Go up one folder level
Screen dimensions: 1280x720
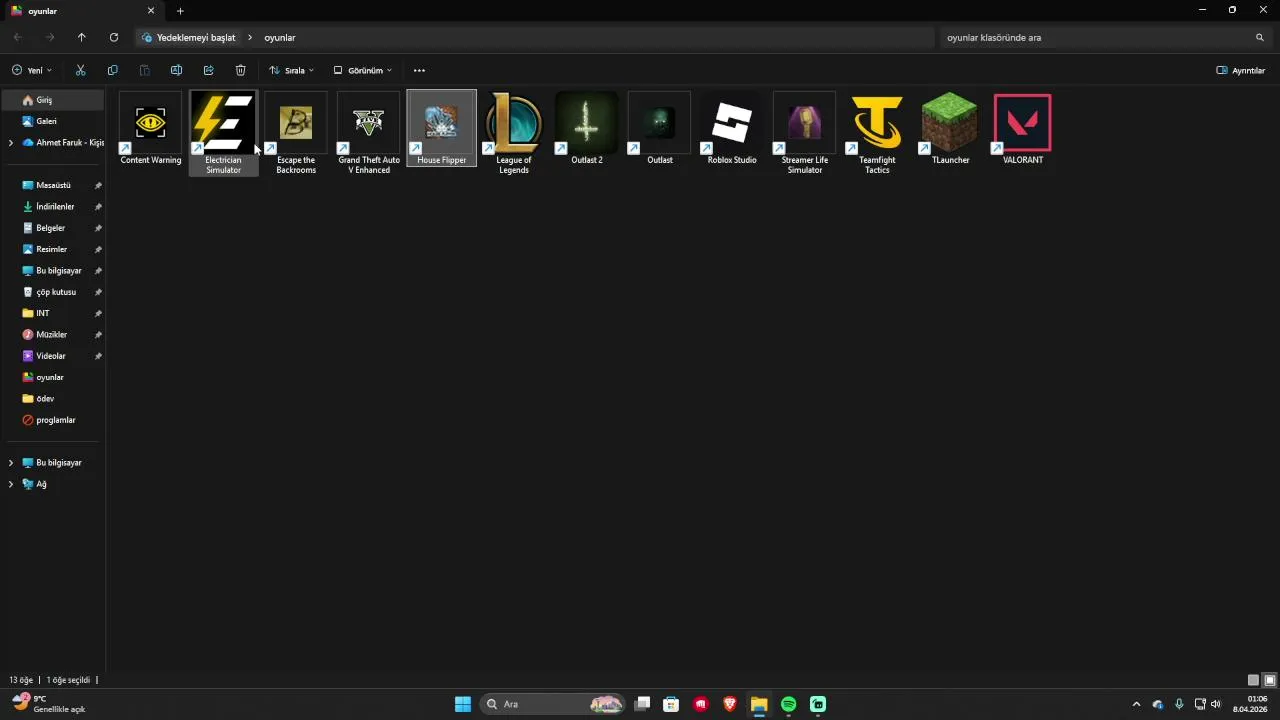click(x=81, y=37)
